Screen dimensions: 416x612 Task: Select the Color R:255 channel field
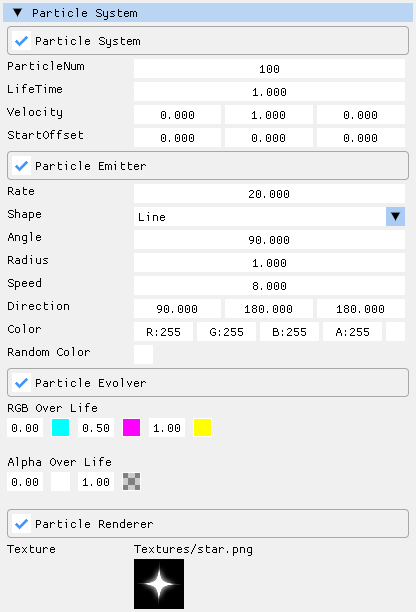pos(164,332)
